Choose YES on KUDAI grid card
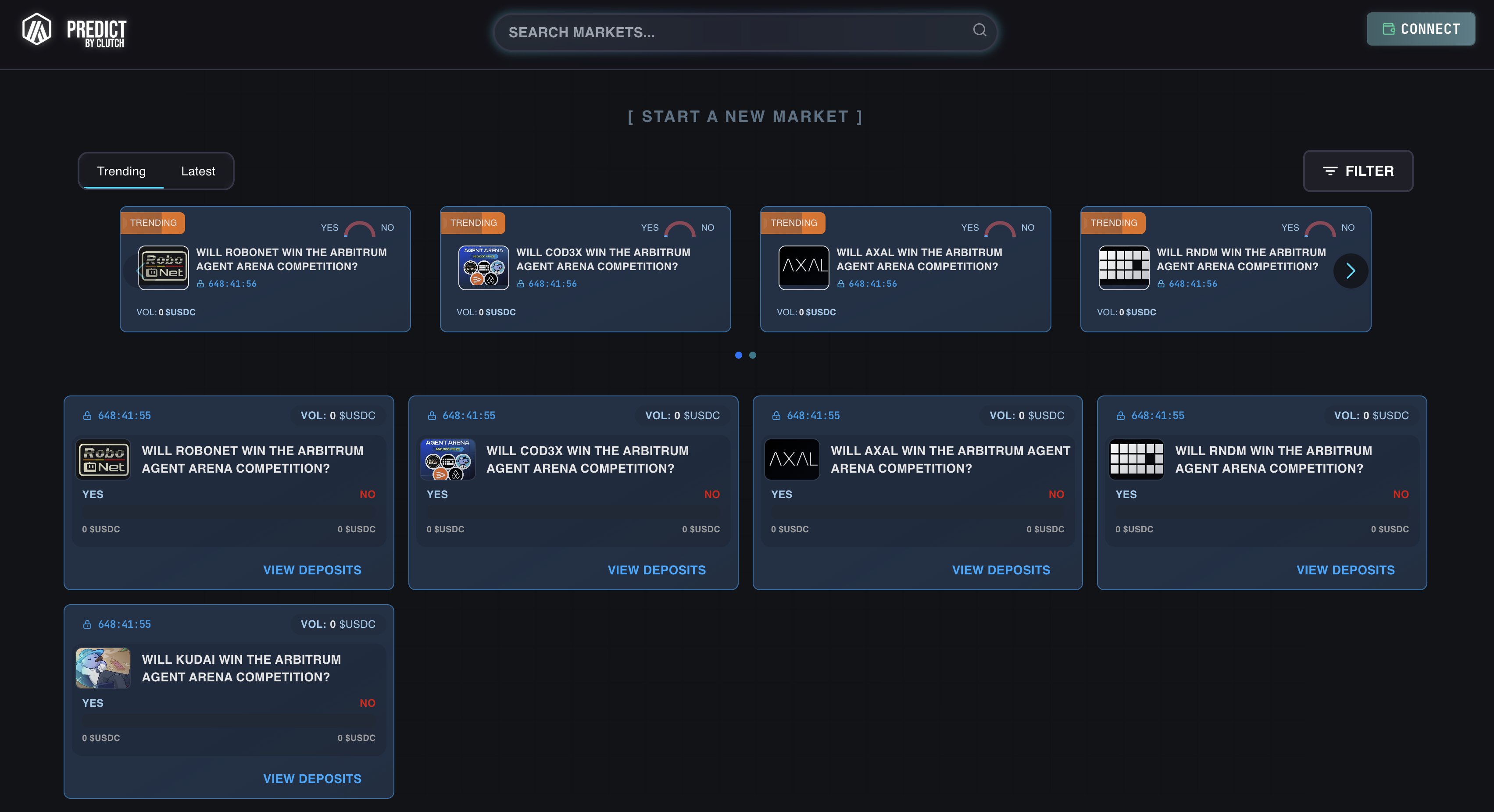 click(93, 703)
